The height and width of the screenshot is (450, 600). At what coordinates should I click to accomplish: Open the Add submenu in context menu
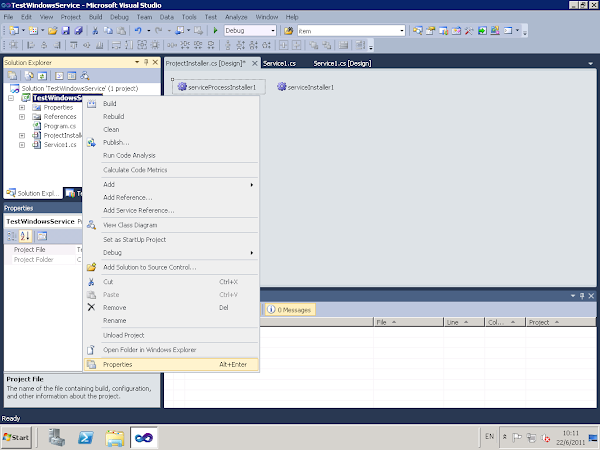point(171,184)
